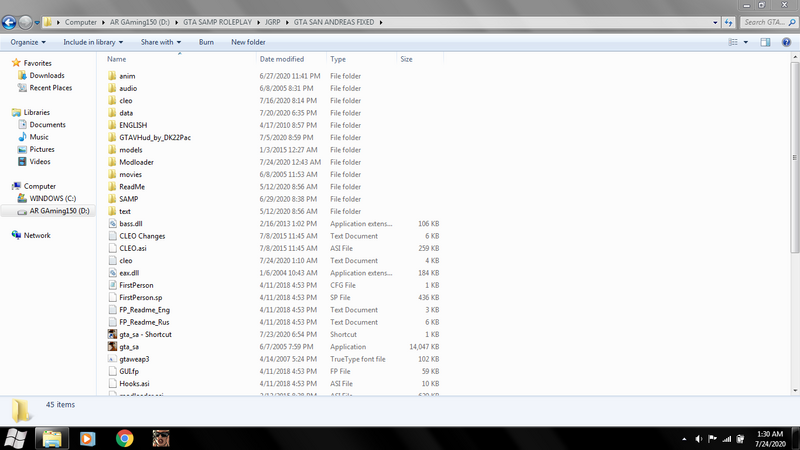
Task: Open the Share with menu
Action: [x=161, y=42]
